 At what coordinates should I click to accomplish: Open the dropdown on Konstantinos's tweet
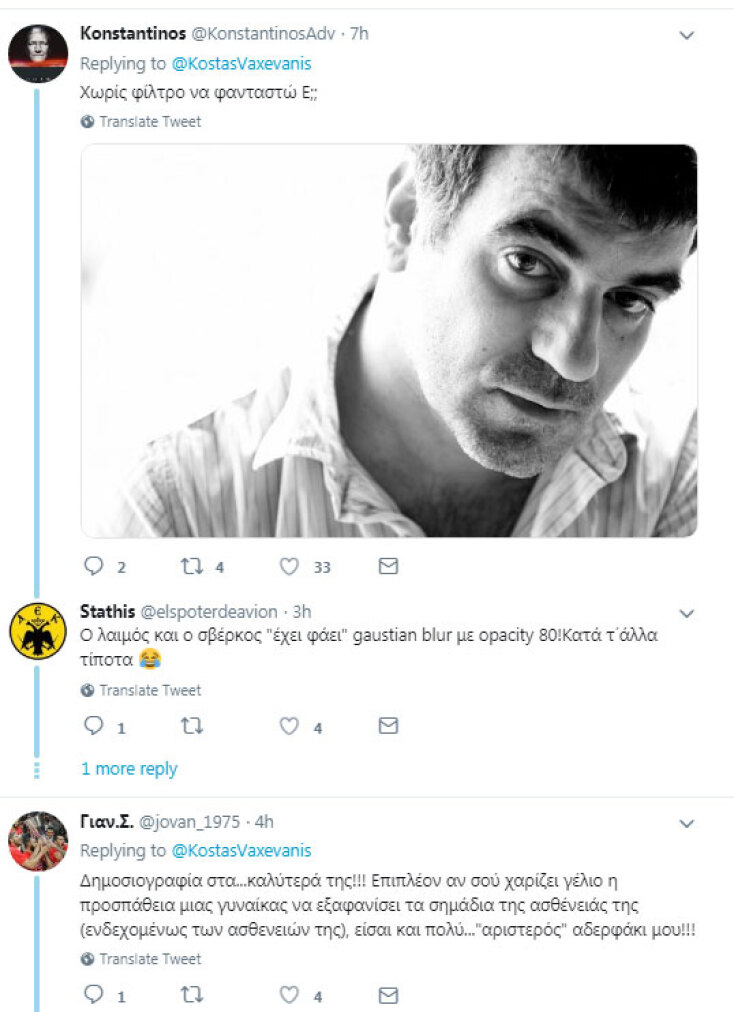click(x=687, y=34)
